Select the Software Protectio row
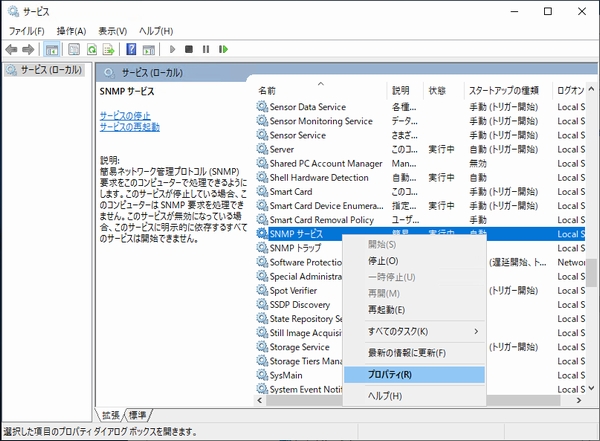 click(x=305, y=262)
